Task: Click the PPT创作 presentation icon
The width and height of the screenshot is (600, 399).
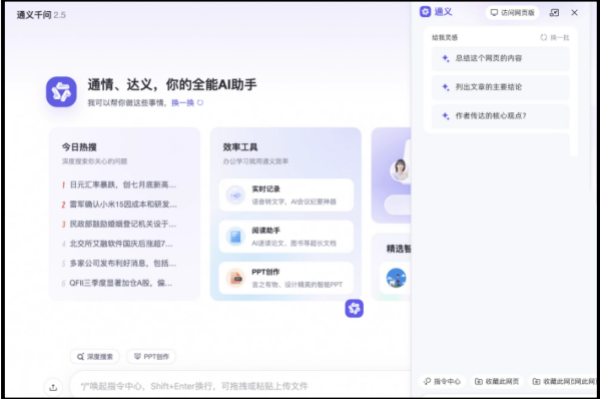Action: click(235, 278)
